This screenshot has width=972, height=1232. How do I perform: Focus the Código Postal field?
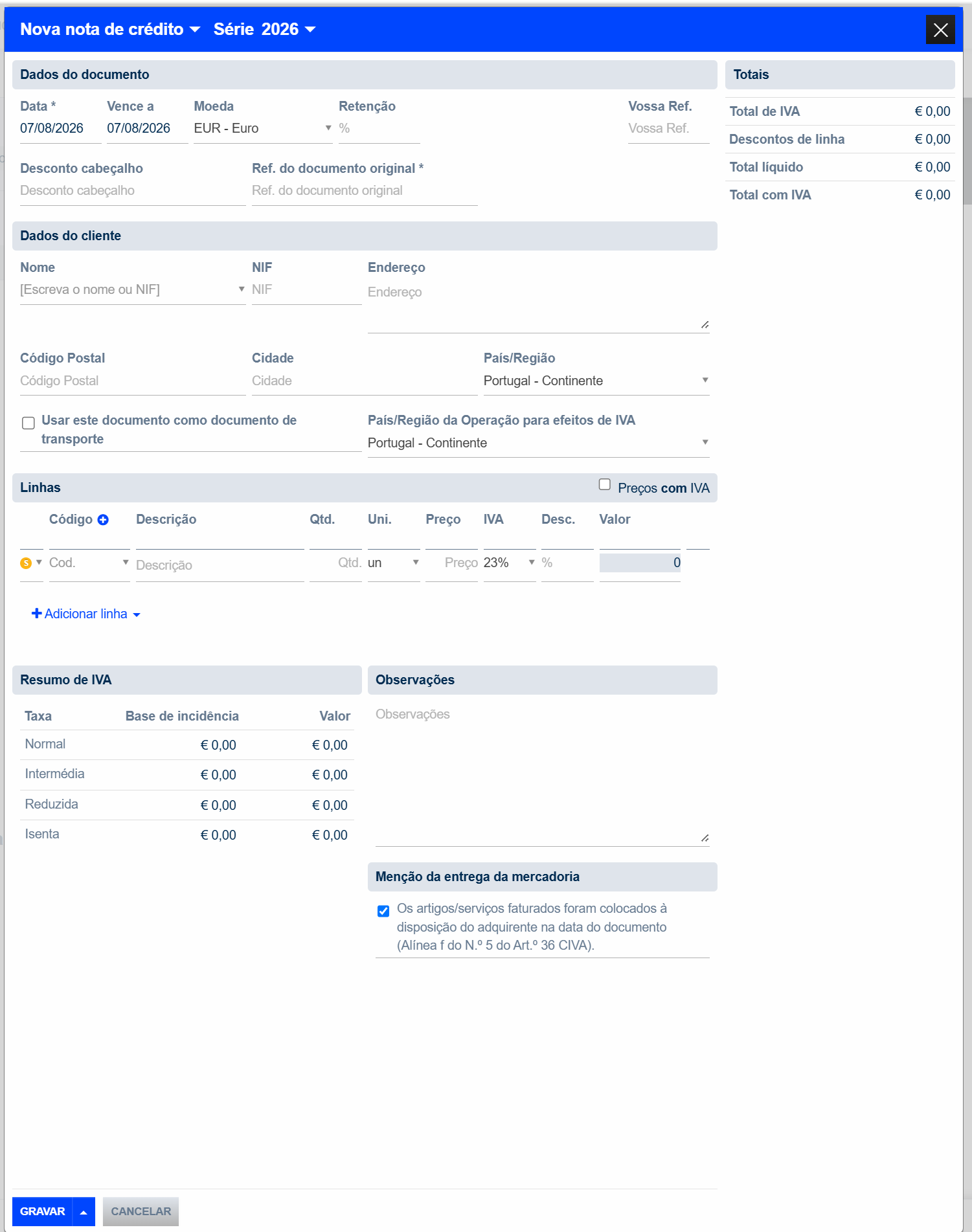click(133, 381)
